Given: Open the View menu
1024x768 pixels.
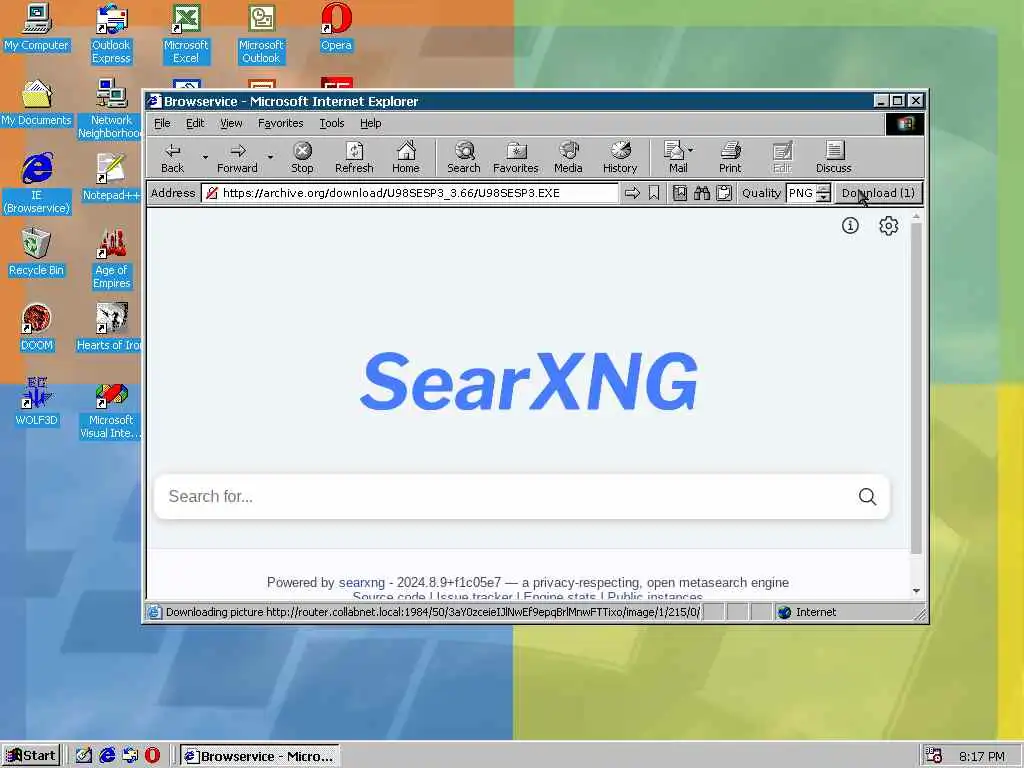Looking at the screenshot, I should [231, 123].
